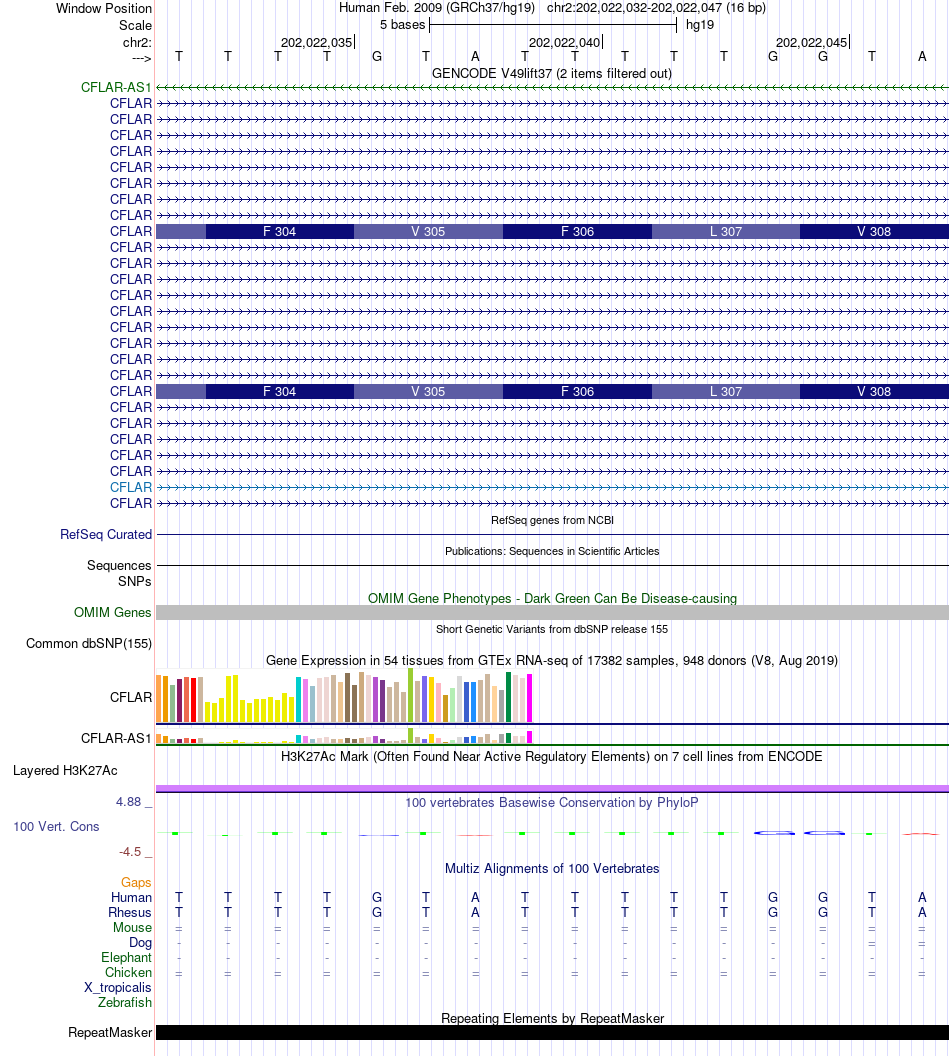950x1056 pixels.
Task: Click codon F 306 in the upper coding transcript
Action: pyautogui.click(x=577, y=231)
